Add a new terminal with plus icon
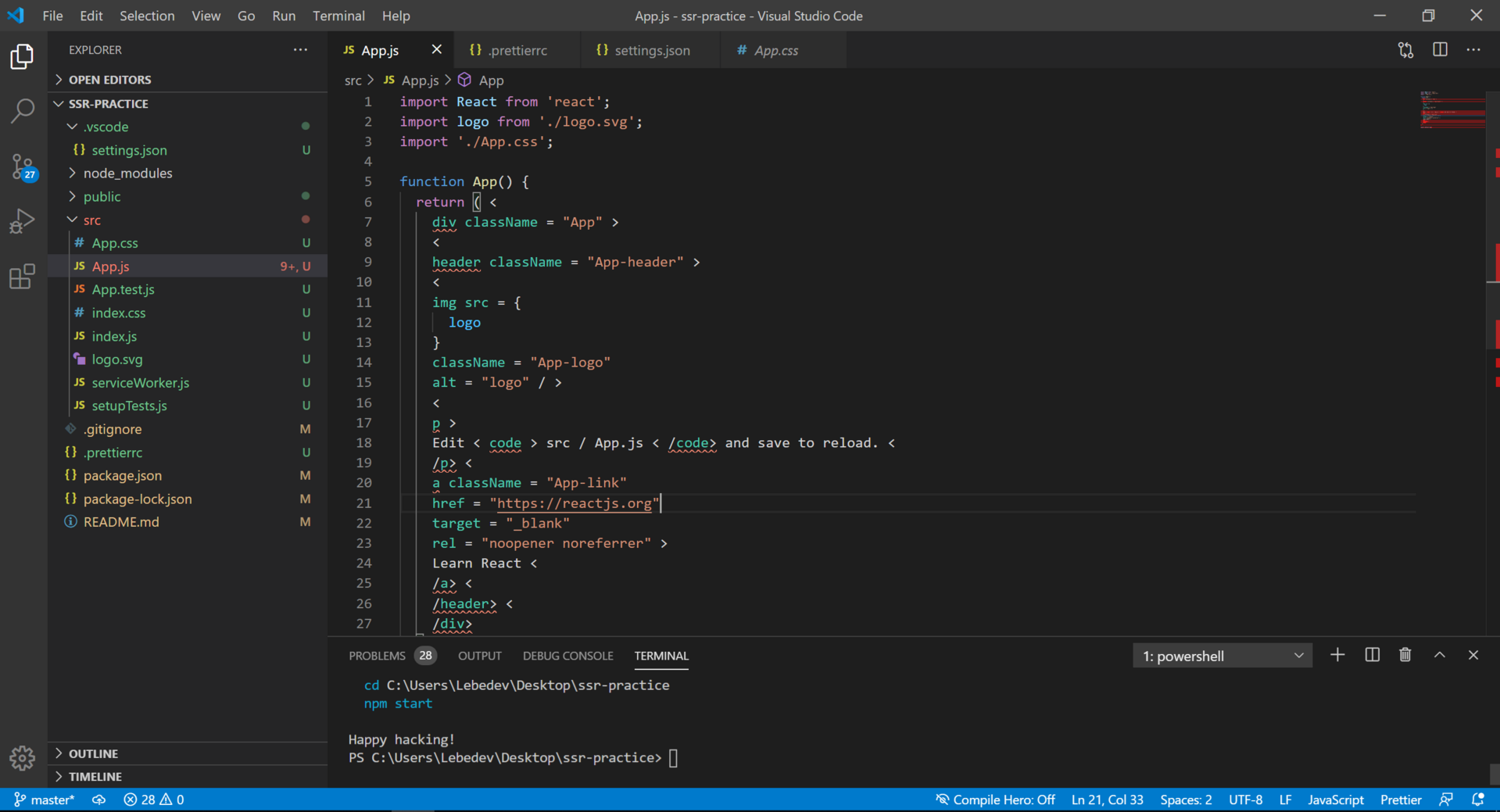Screen dimensions: 1500x812 pos(1337,655)
